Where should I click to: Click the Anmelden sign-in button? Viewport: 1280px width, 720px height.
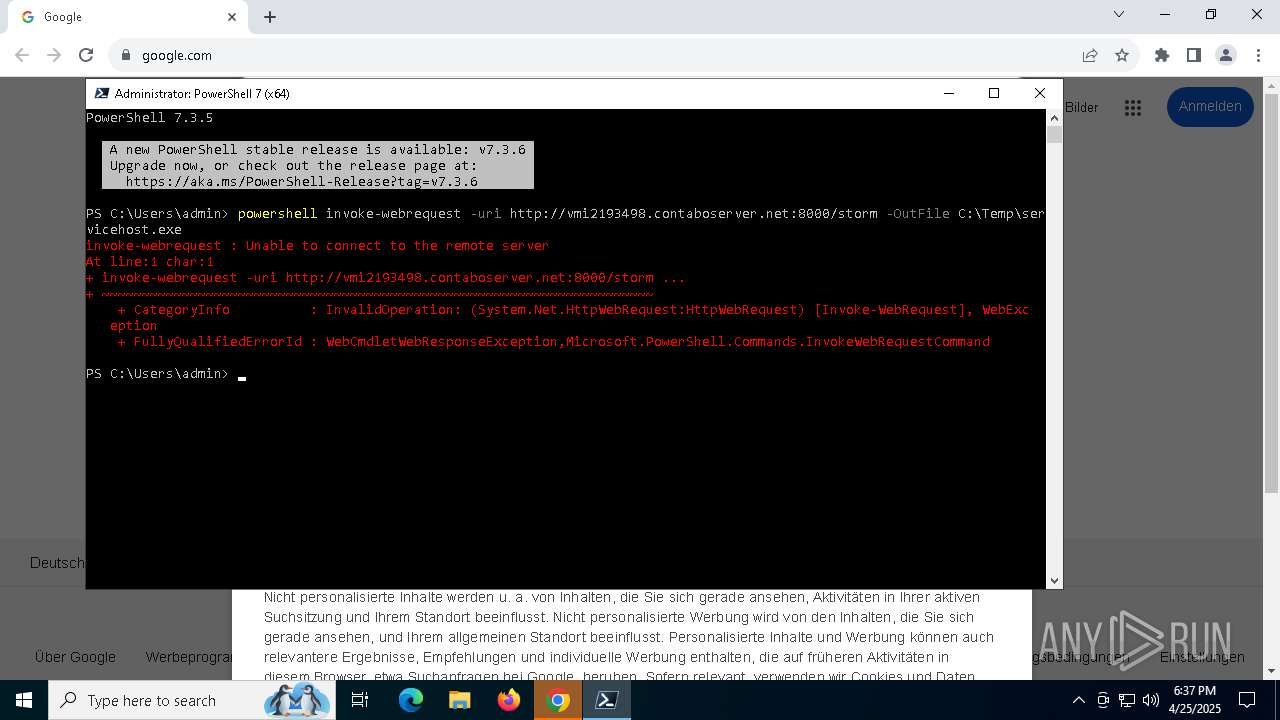coord(1210,107)
